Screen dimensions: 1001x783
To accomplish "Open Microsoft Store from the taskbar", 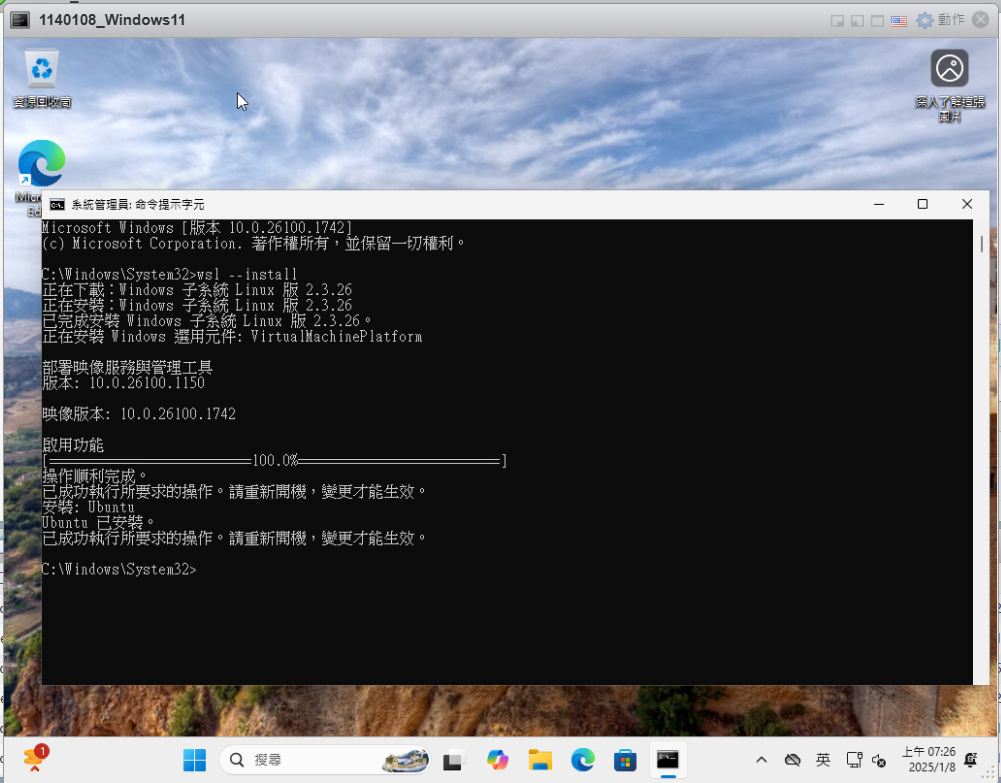I will (x=625, y=760).
